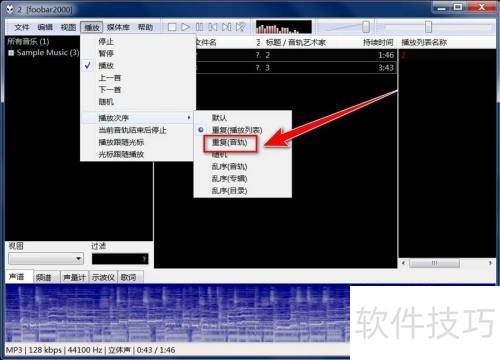Viewport: 500px width, 360px height.
Task: Toggle 播放跟随光标 option
Action: (x=138, y=142)
